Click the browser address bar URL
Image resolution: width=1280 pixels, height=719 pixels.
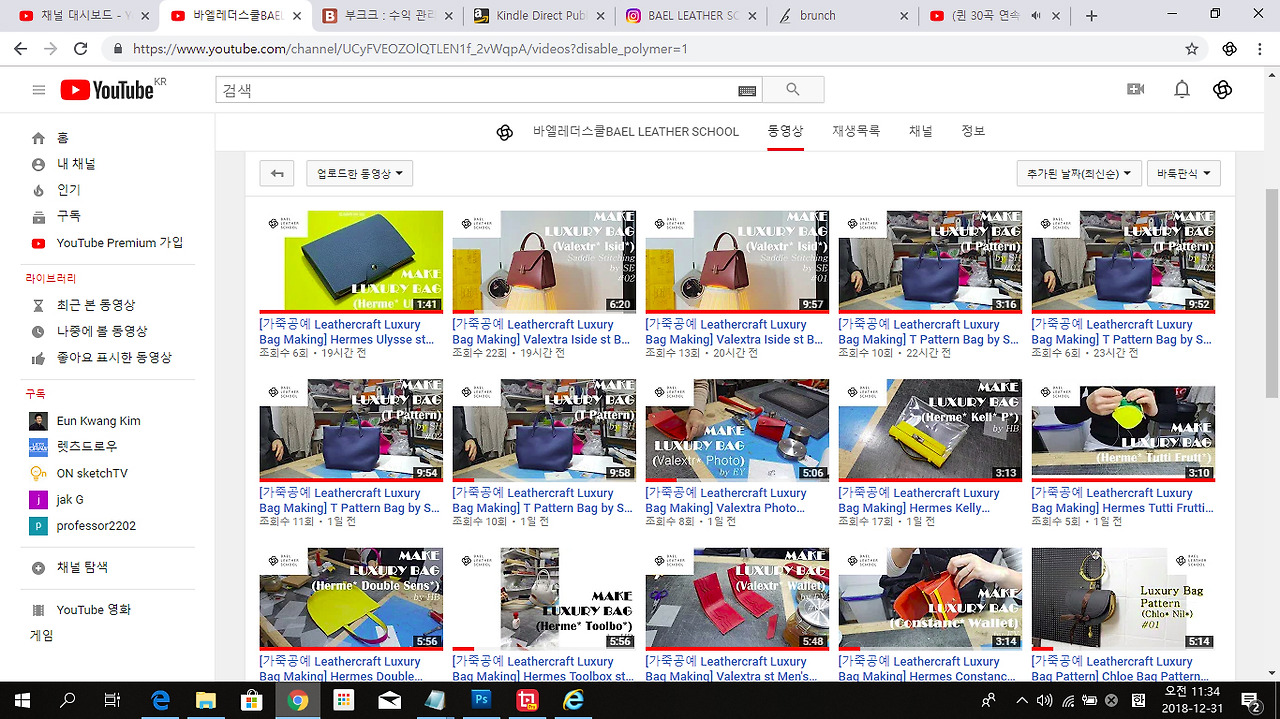410,48
